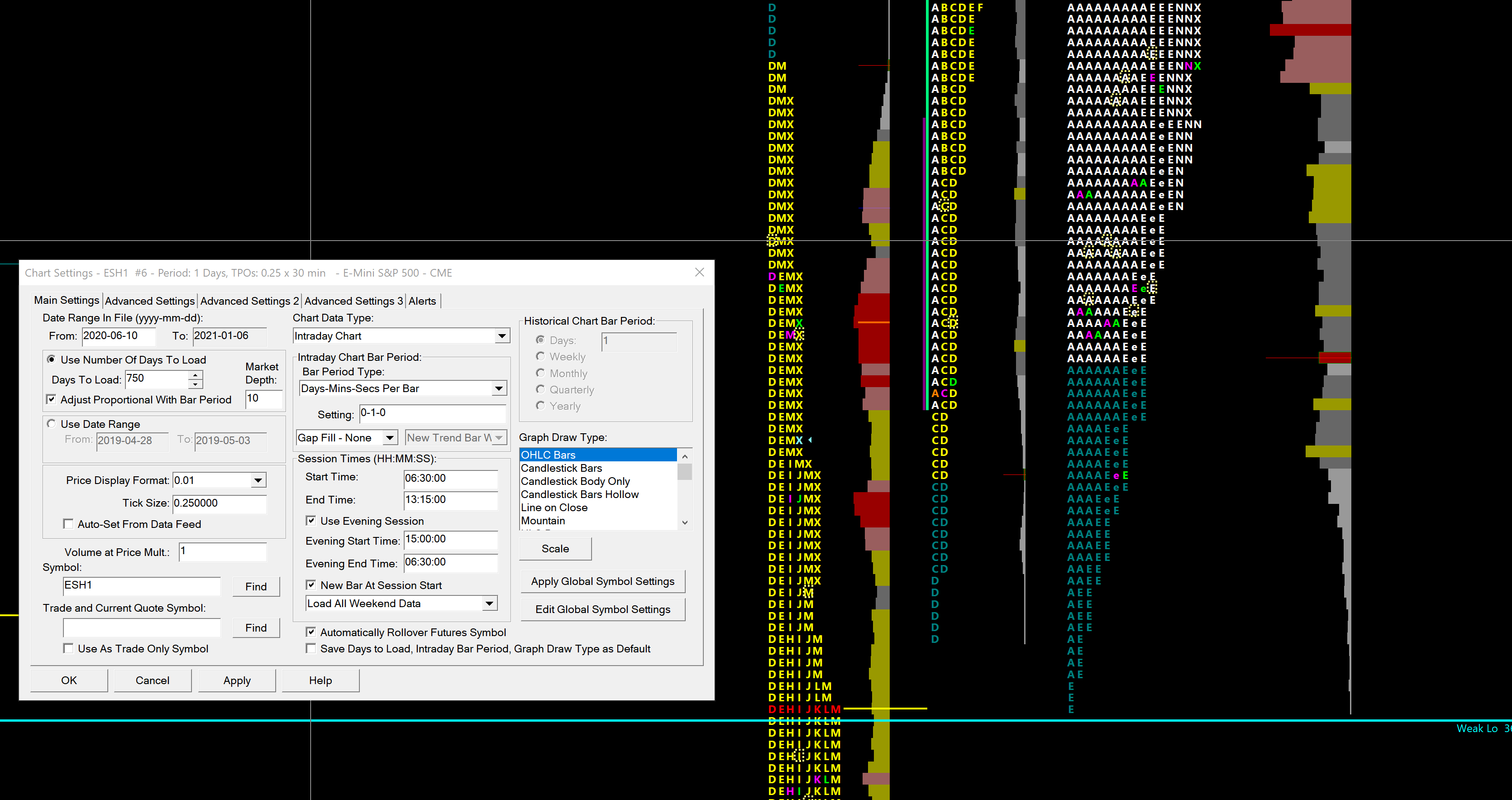Open Chart Data Type dropdown
This screenshot has height=800, width=1512.
tap(501, 336)
